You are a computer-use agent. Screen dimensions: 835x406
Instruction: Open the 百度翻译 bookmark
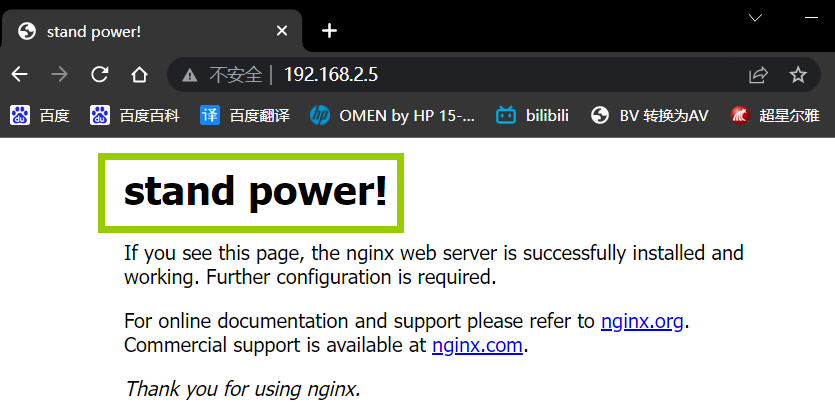pos(245,115)
